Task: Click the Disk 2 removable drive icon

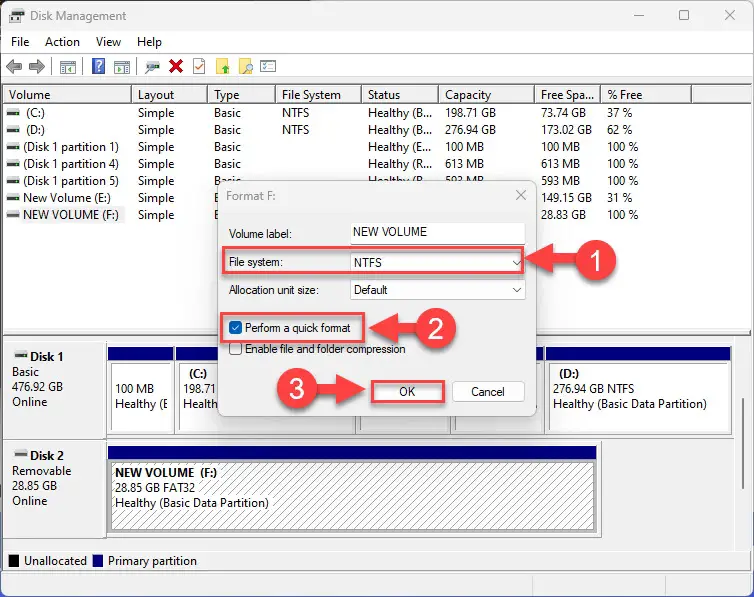Action: coord(21,454)
